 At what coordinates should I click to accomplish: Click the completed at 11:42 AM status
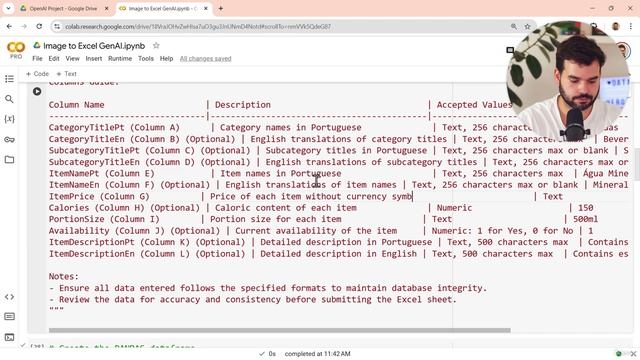click(317, 354)
